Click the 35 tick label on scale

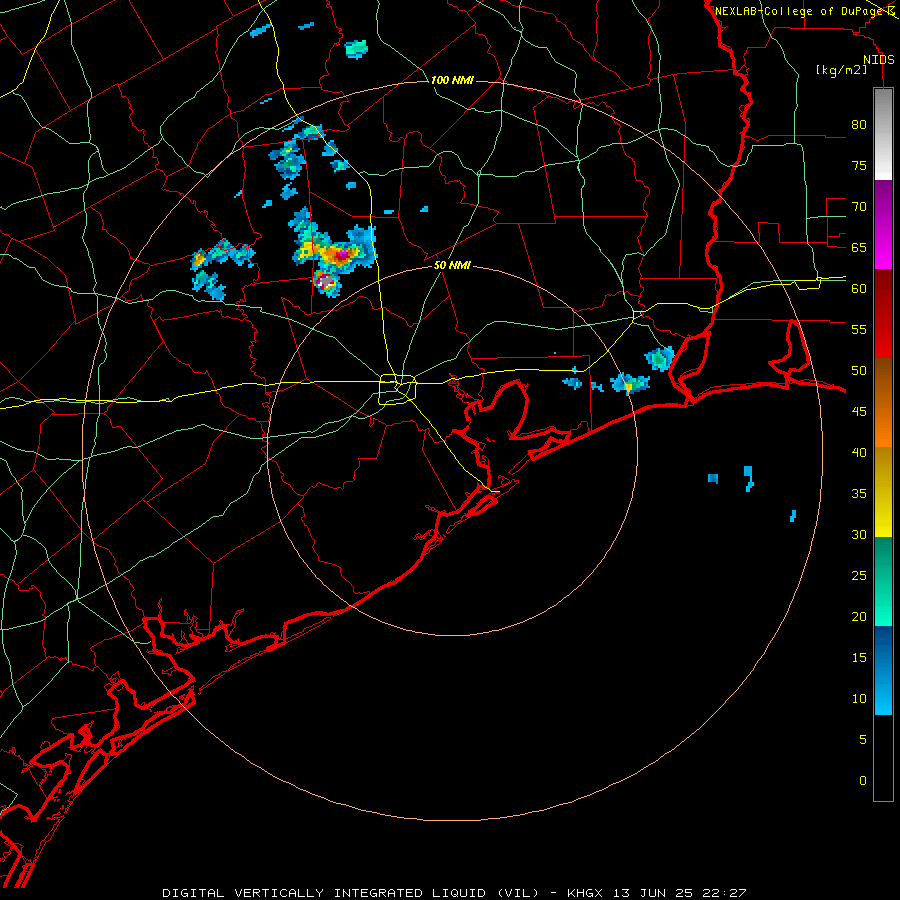[x=859, y=494]
